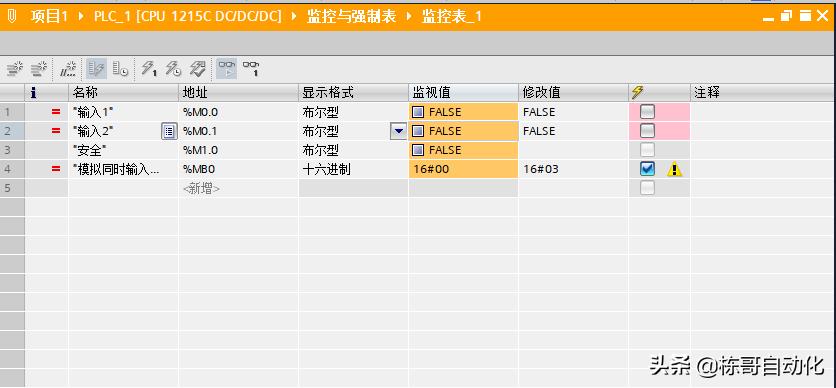Expand breadcrumb arrow after 监控与强制表
Screen dimensions: 836x388
409,17
